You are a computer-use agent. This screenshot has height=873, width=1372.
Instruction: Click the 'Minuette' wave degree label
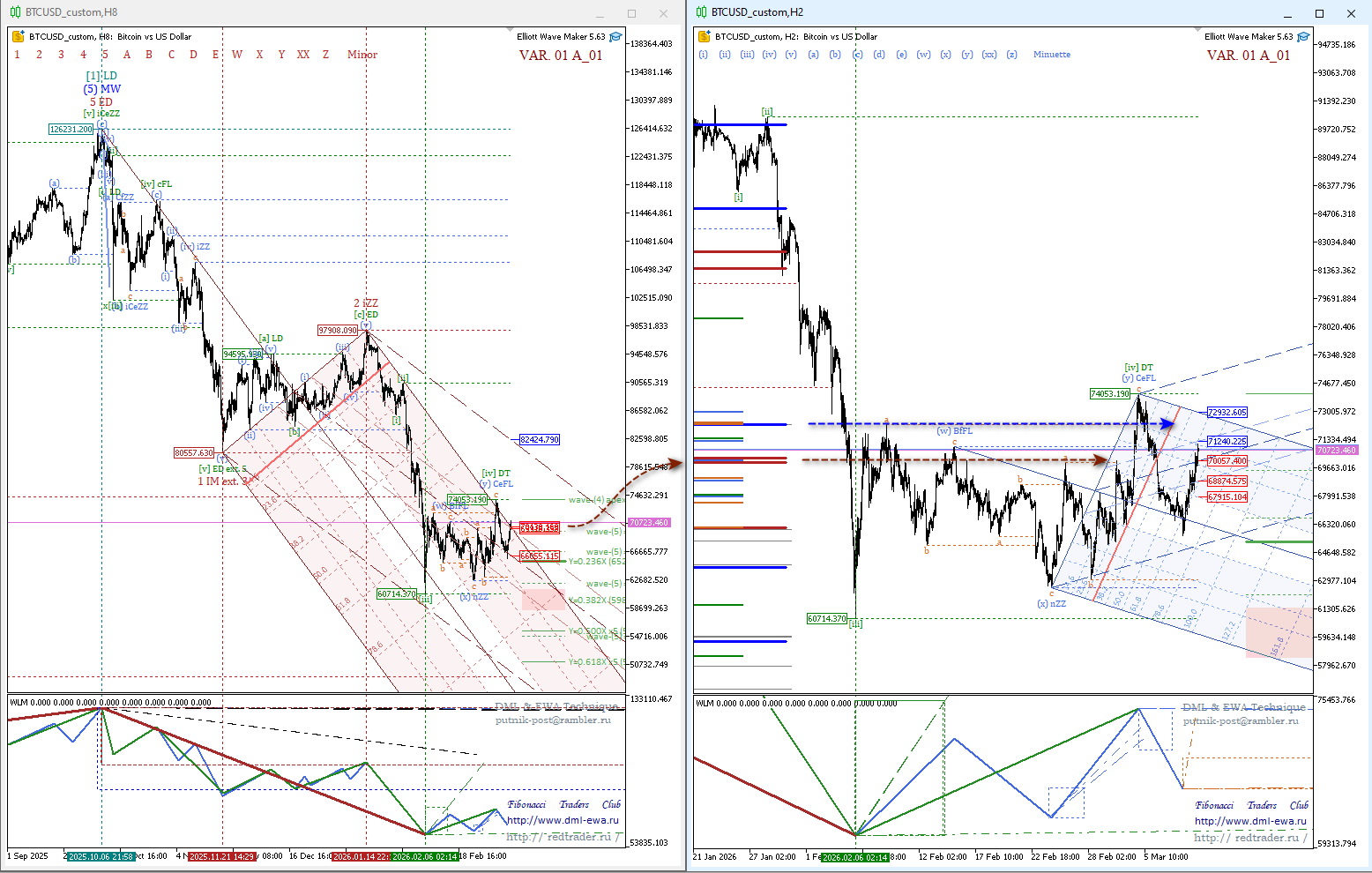1051,55
